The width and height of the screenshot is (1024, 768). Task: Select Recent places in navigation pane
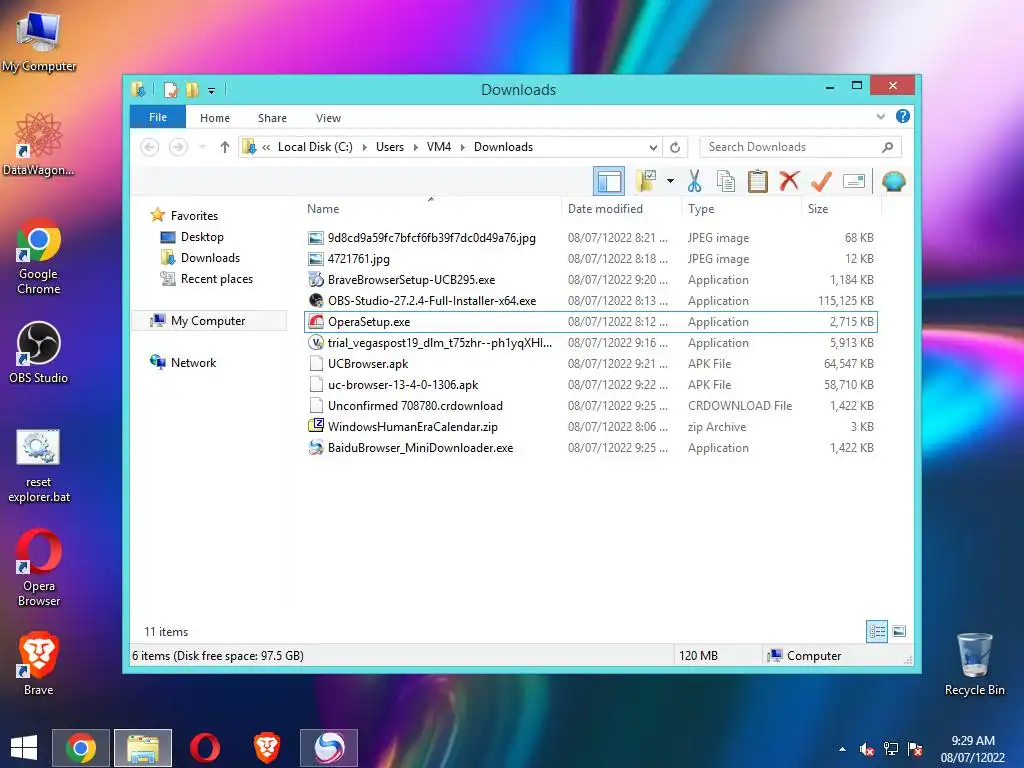coord(216,279)
